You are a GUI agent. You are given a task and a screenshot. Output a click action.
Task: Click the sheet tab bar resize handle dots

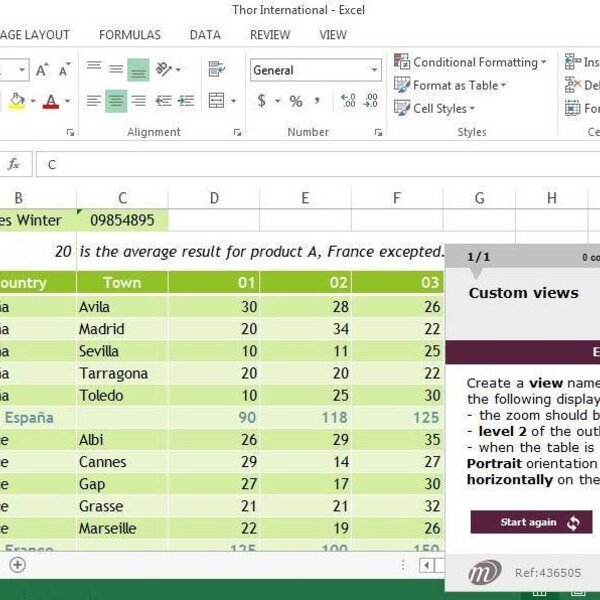(x=403, y=565)
